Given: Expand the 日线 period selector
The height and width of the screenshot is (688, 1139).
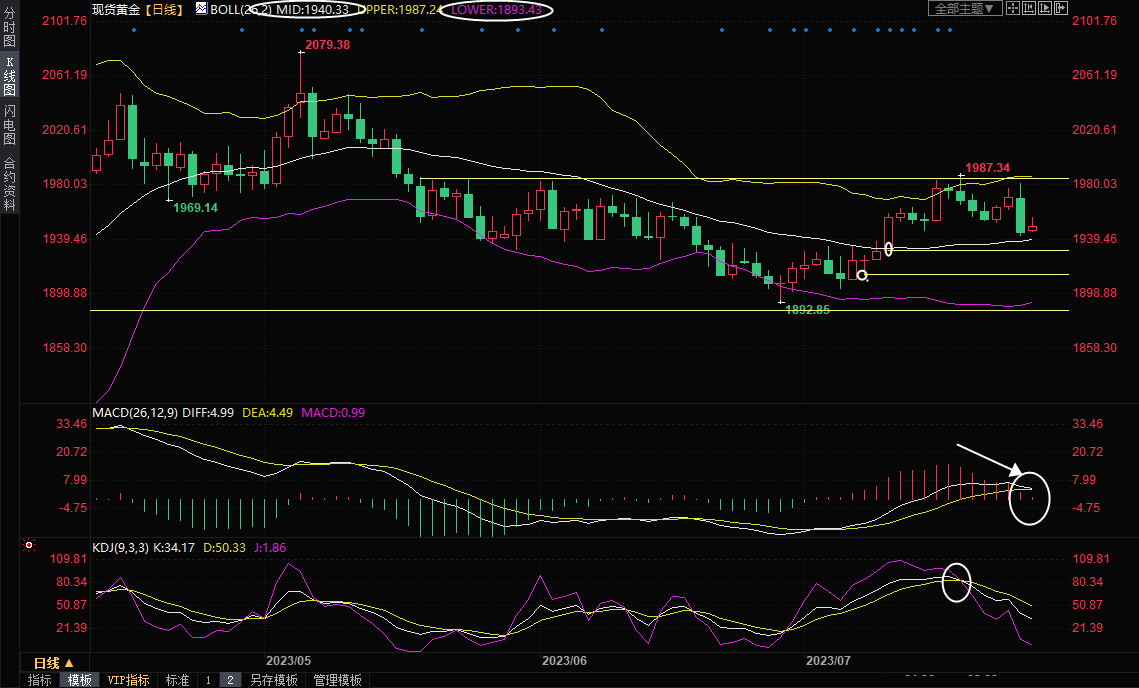Looking at the screenshot, I should (54, 663).
